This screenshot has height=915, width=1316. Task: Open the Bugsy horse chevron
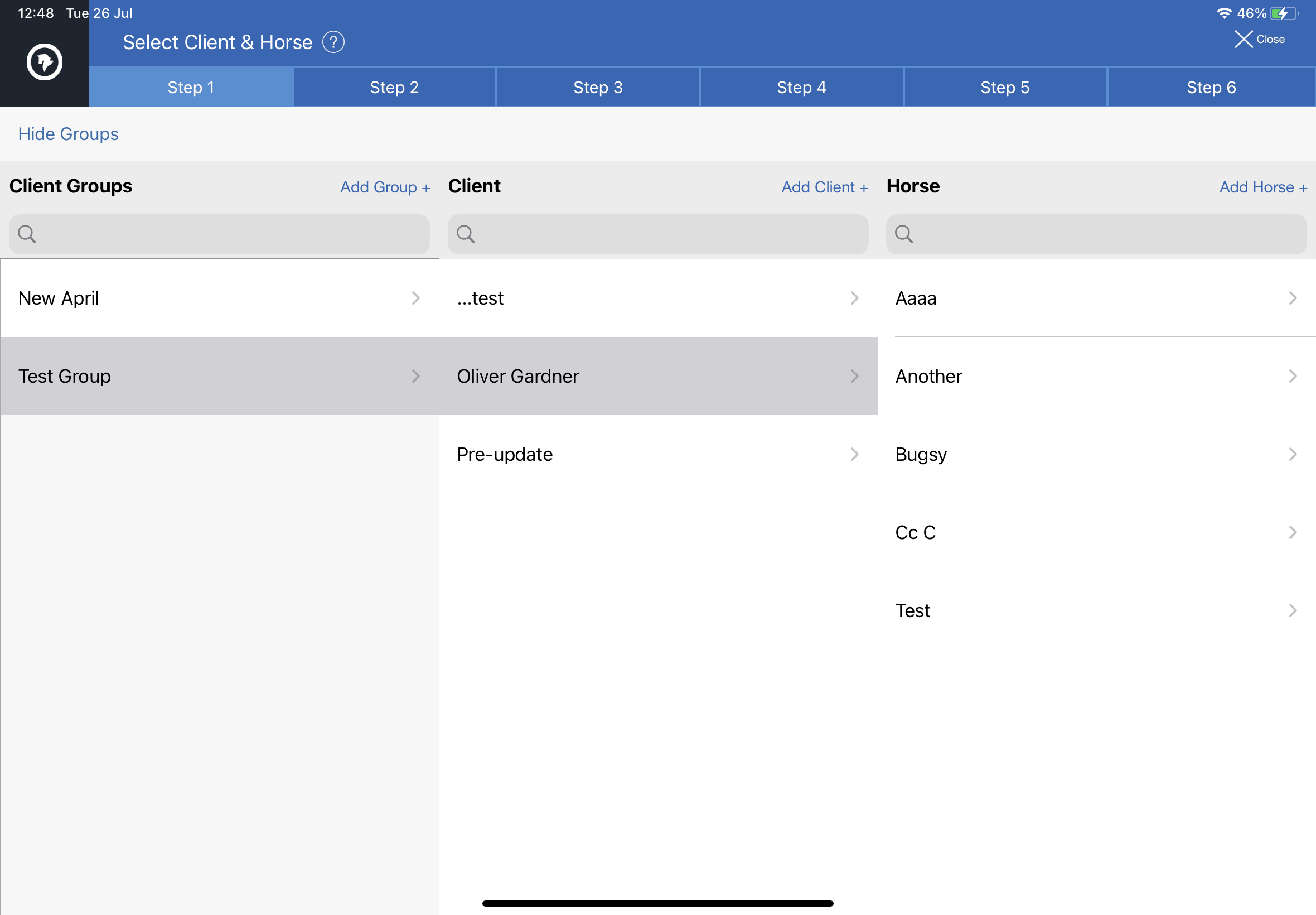pyautogui.click(x=1293, y=454)
